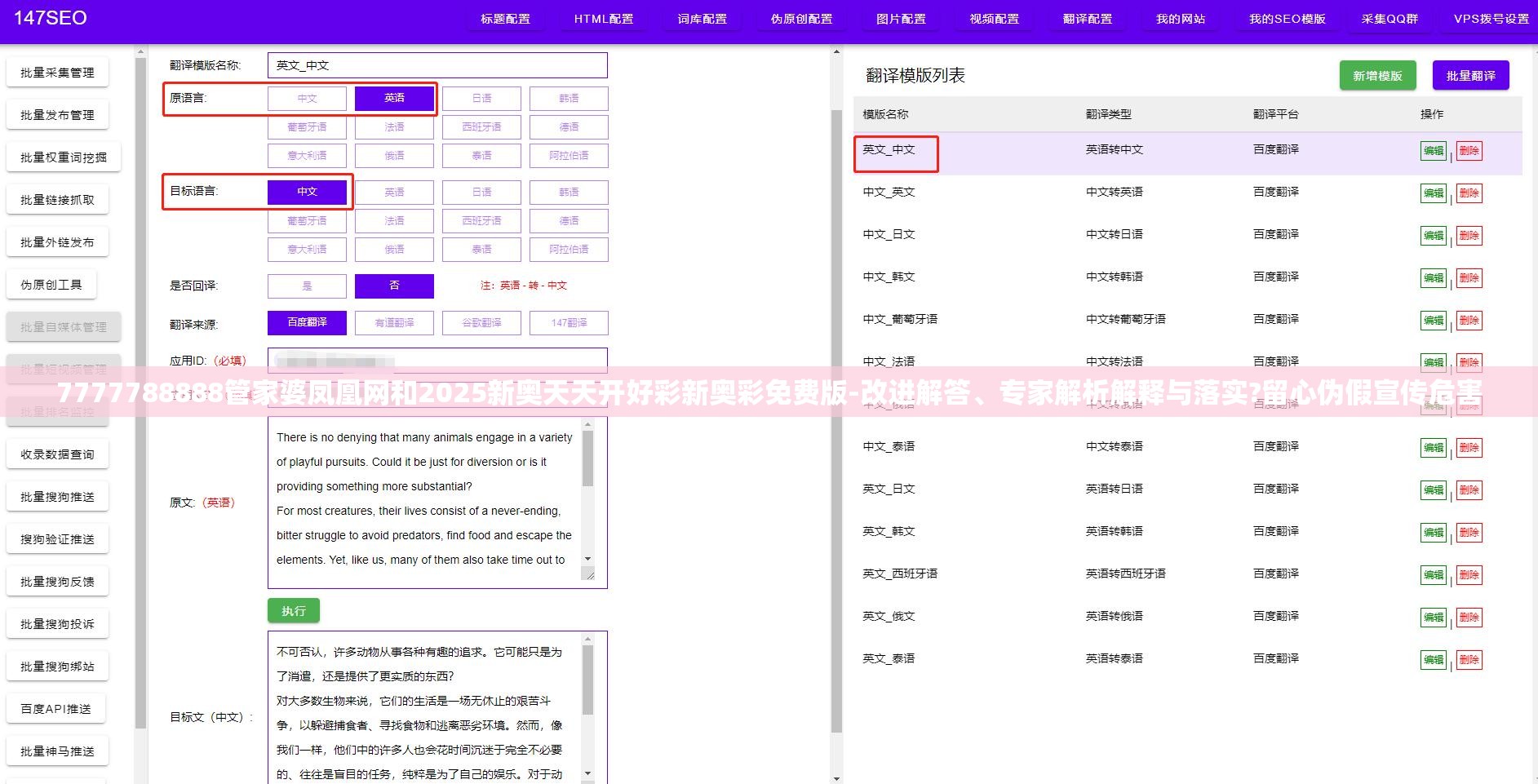This screenshot has width=1538, height=784.
Task: Go to 我的网站 in the top bar
Action: [1181, 19]
